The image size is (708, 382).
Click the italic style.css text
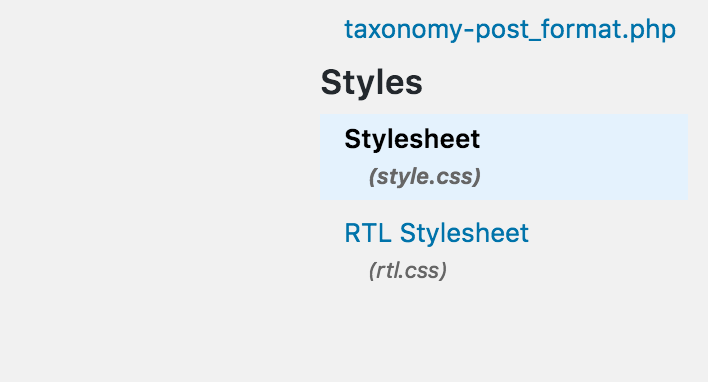point(425,177)
